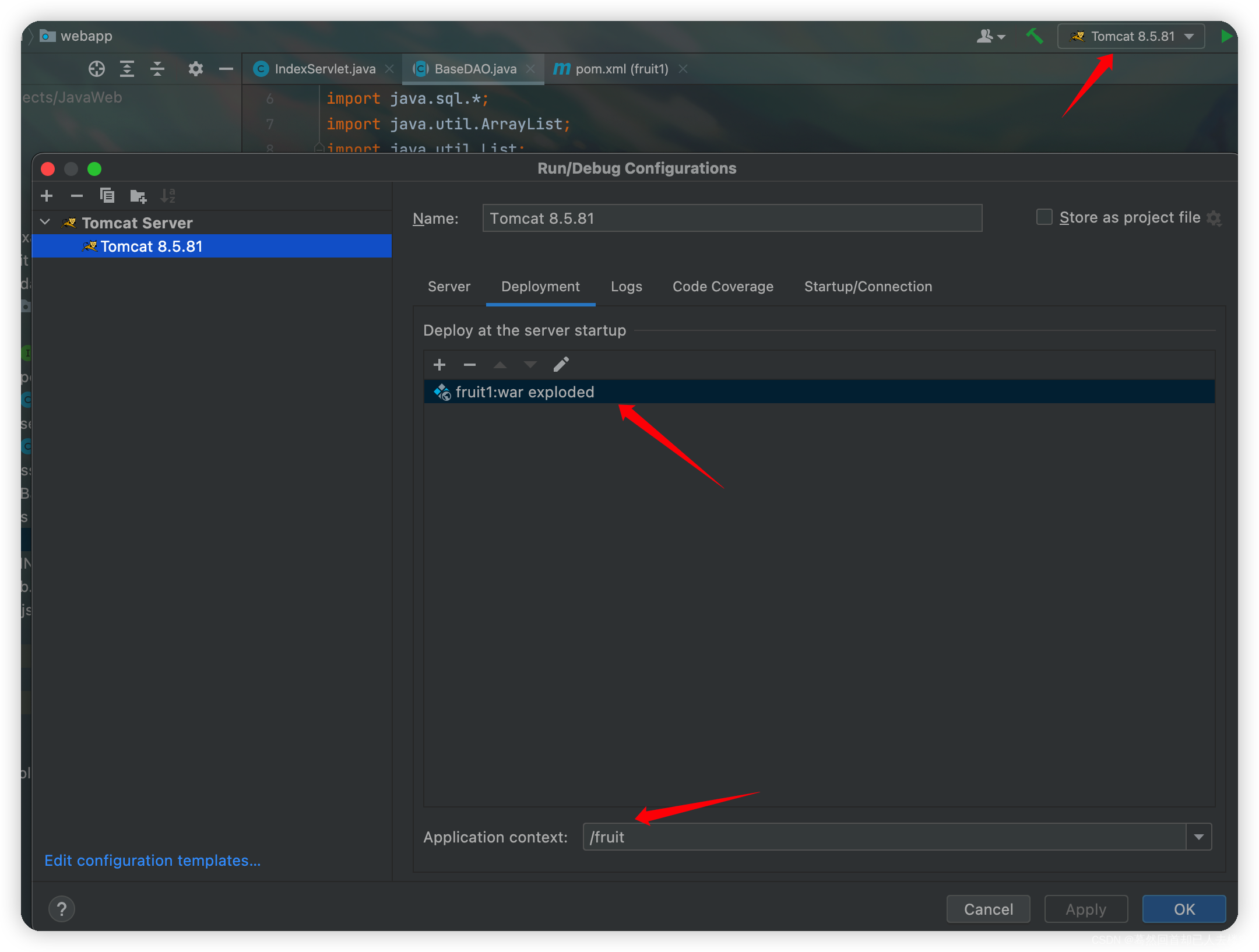Click the edit artifact pencil icon

tap(562, 364)
